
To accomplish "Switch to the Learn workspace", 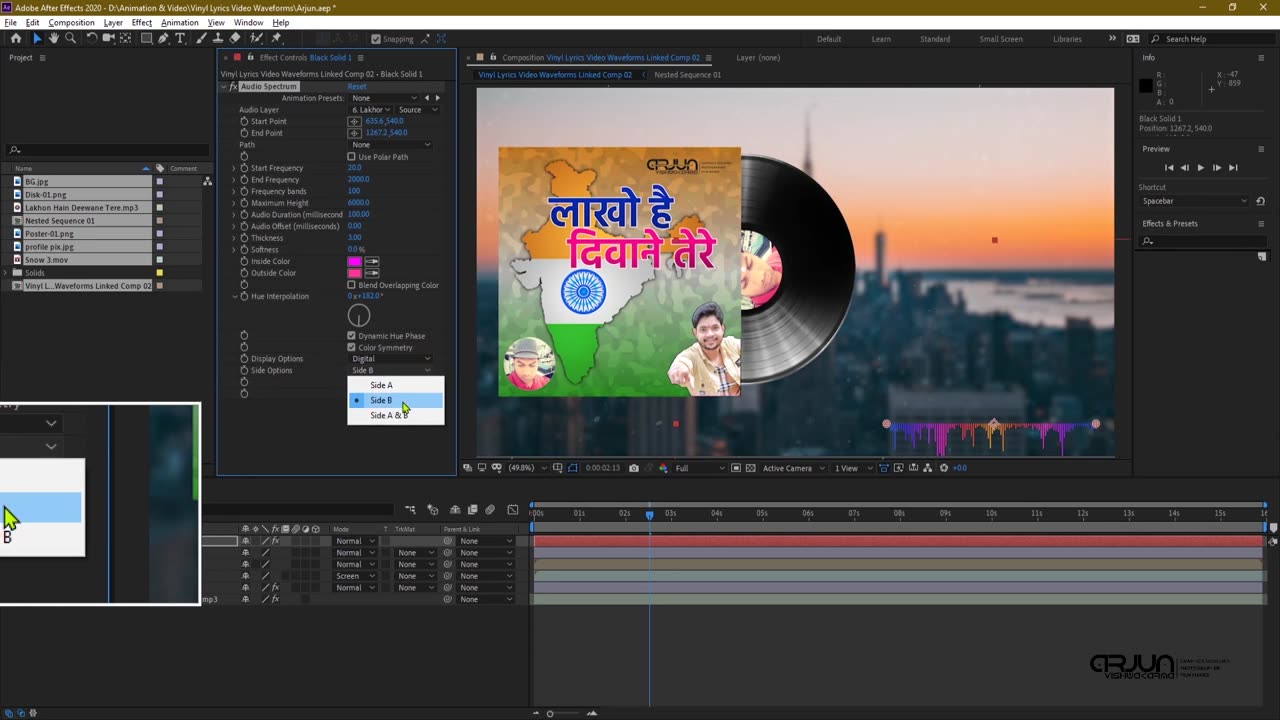I will [x=881, y=39].
